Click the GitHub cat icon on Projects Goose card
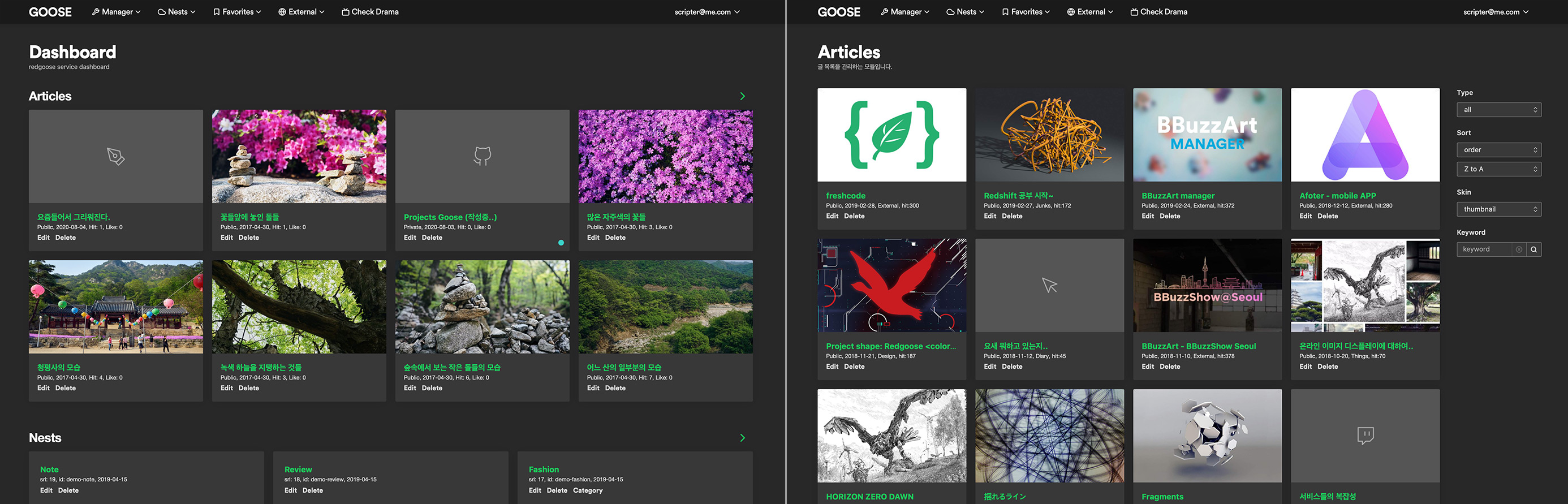Viewport: 1568px width, 504px height. [482, 156]
